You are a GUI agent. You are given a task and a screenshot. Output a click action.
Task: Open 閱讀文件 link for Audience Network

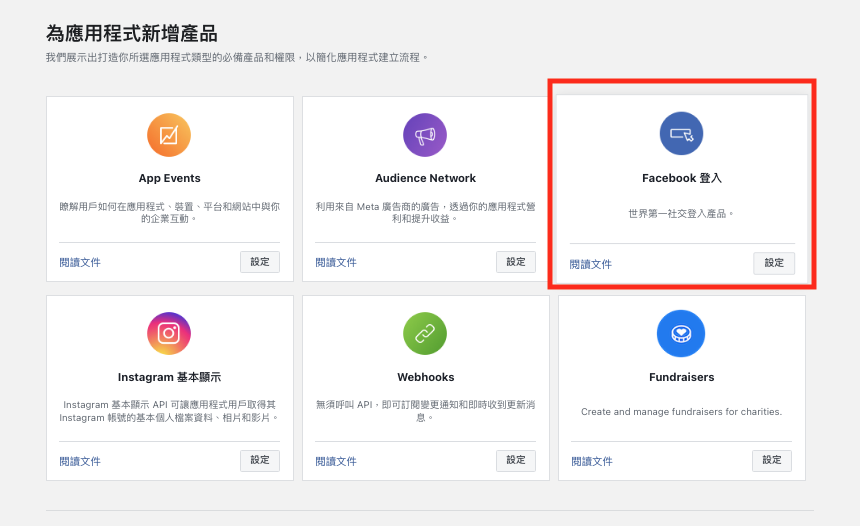336,263
